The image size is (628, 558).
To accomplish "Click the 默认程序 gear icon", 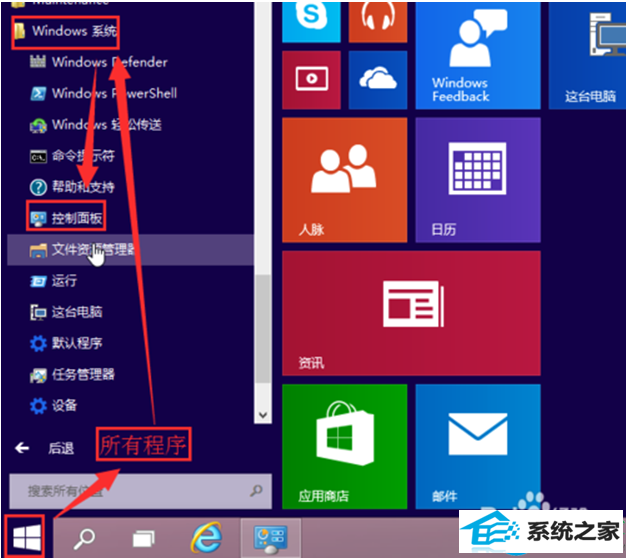I will tap(38, 344).
